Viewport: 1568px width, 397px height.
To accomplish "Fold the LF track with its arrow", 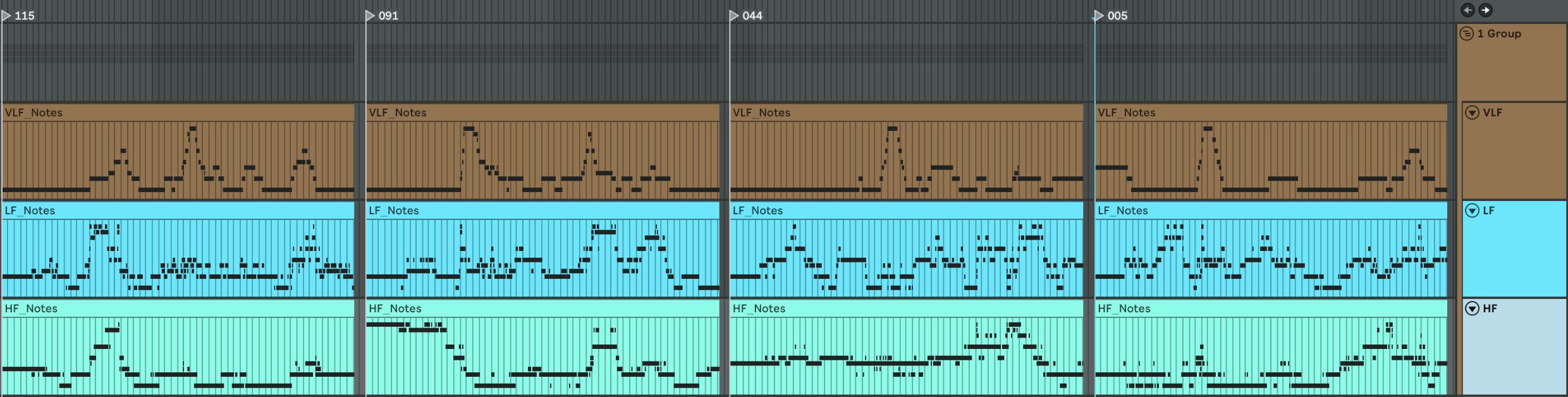I will pyautogui.click(x=1473, y=211).
